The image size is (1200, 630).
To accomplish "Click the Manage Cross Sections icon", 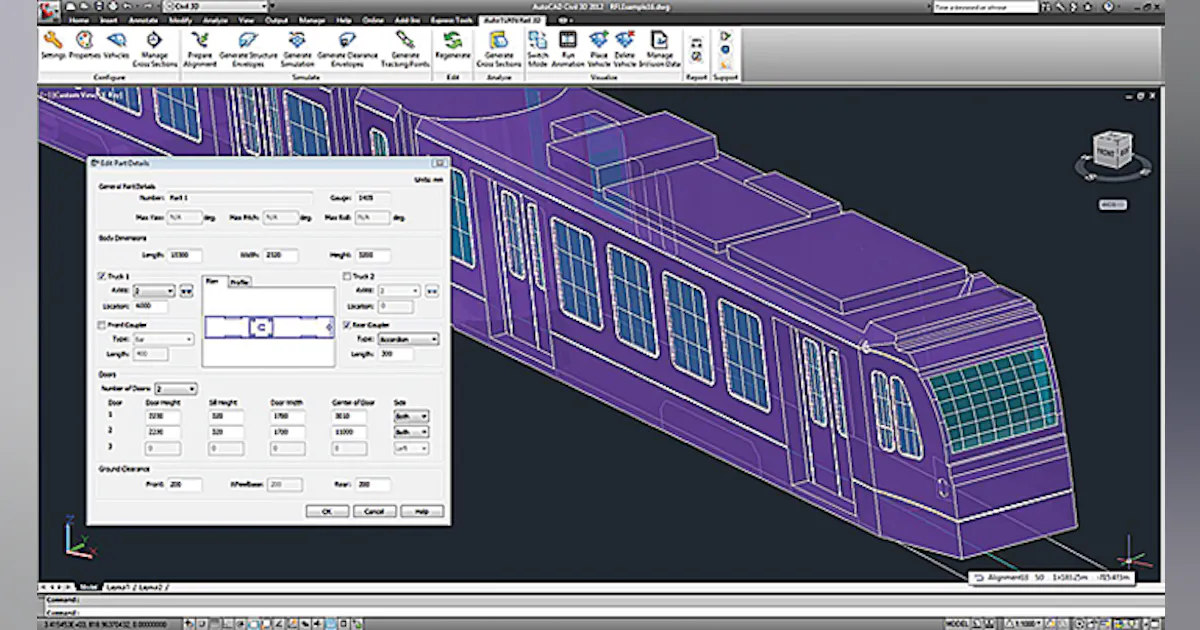I will click(x=155, y=49).
